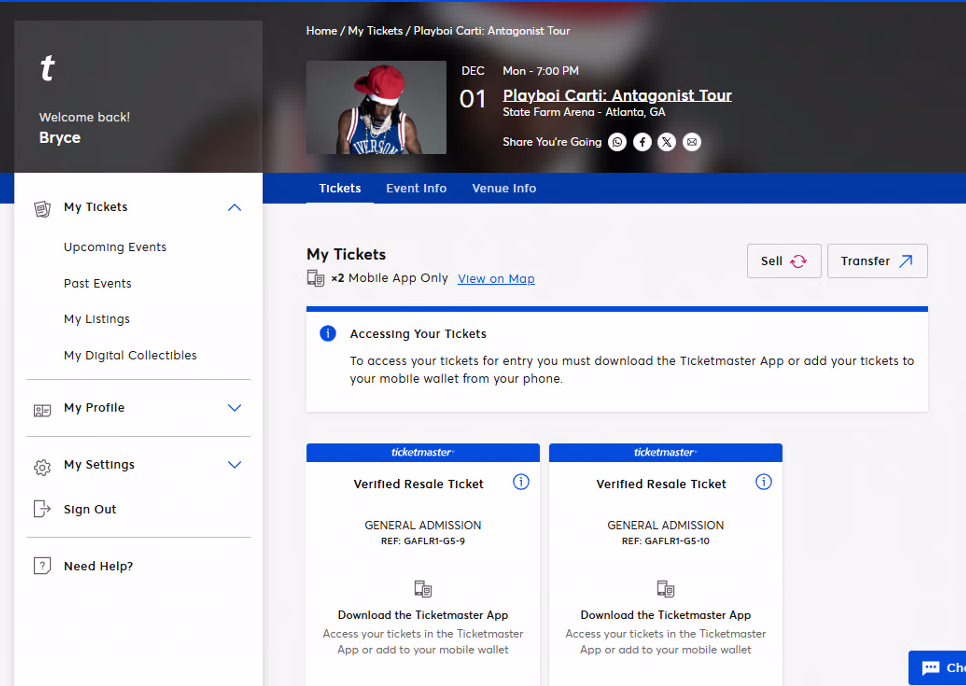Switch to the Event Info tab
966x686 pixels.
tap(416, 188)
